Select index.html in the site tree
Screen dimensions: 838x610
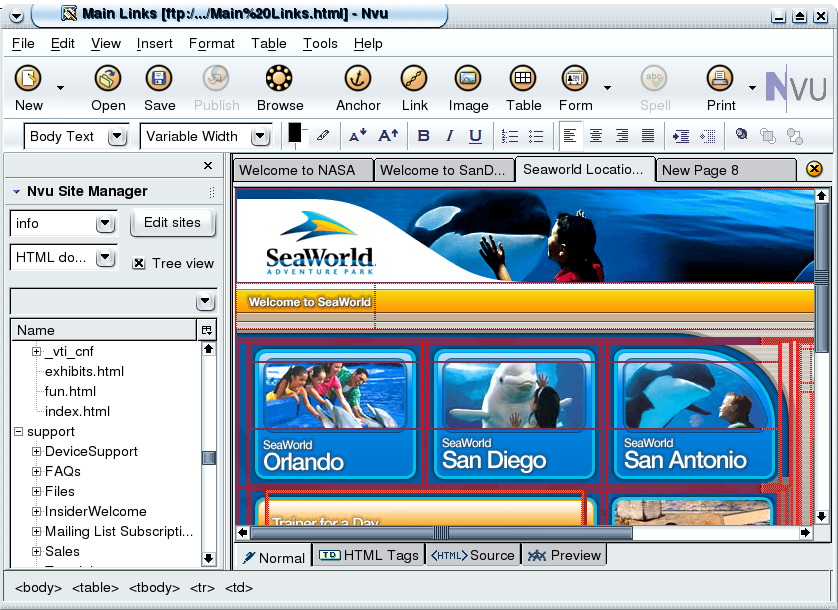[77, 411]
